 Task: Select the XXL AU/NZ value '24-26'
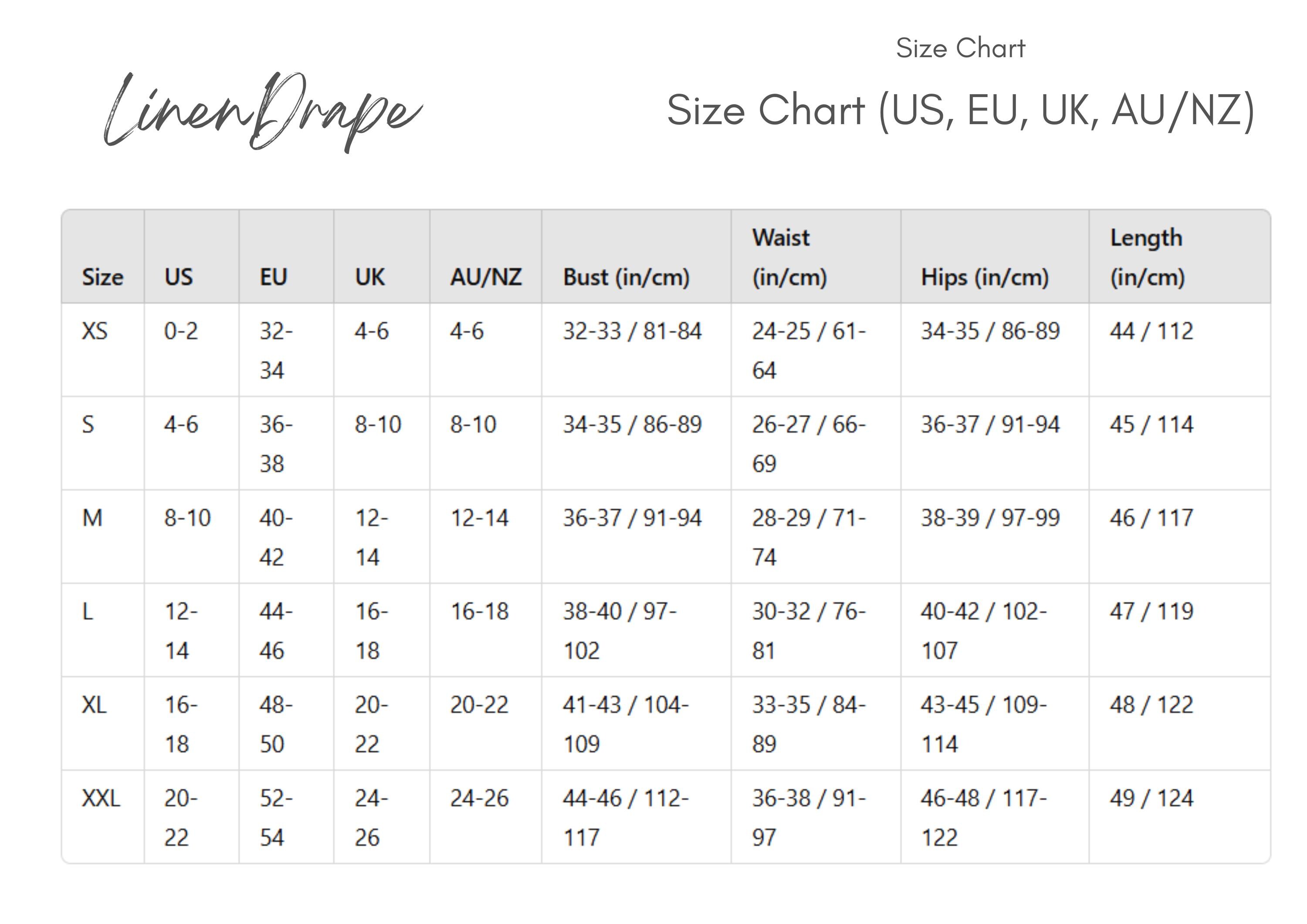coord(479,798)
